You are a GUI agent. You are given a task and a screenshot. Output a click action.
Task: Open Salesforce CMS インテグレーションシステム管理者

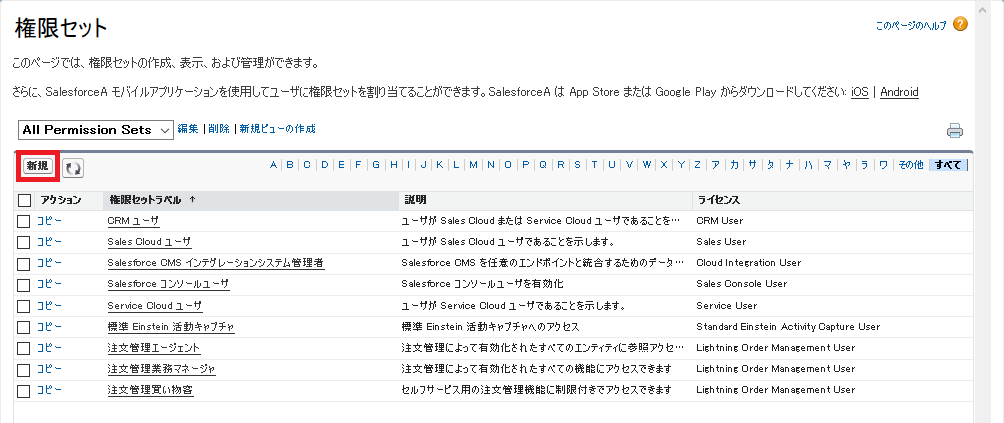(216, 263)
